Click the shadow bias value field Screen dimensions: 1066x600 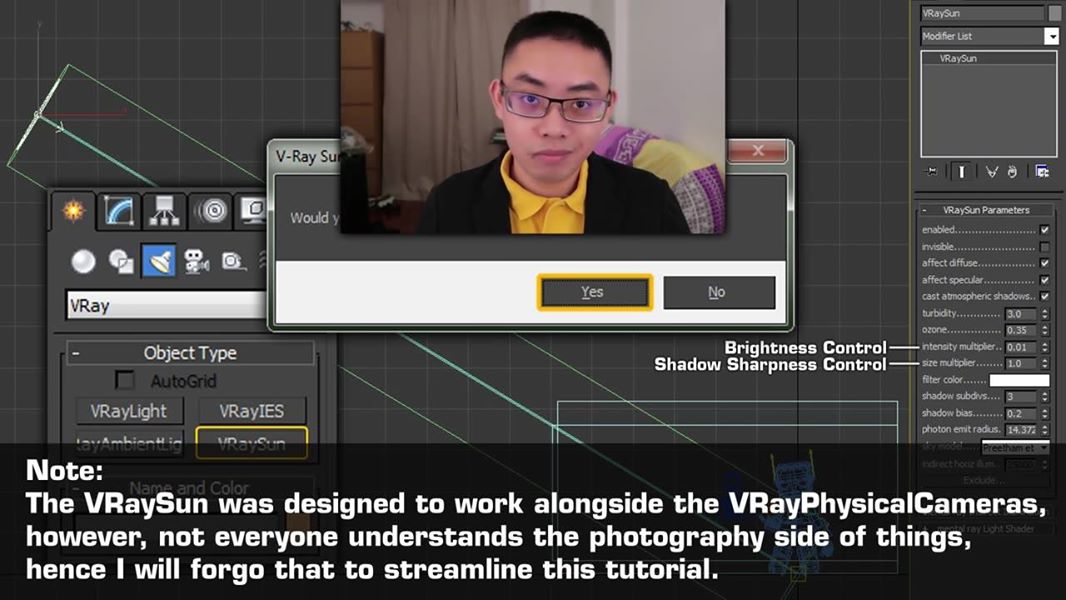pyautogui.click(x=1020, y=413)
